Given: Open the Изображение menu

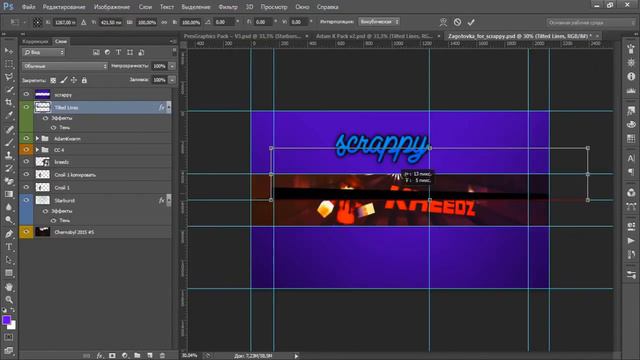Looking at the screenshot, I should (112, 7).
